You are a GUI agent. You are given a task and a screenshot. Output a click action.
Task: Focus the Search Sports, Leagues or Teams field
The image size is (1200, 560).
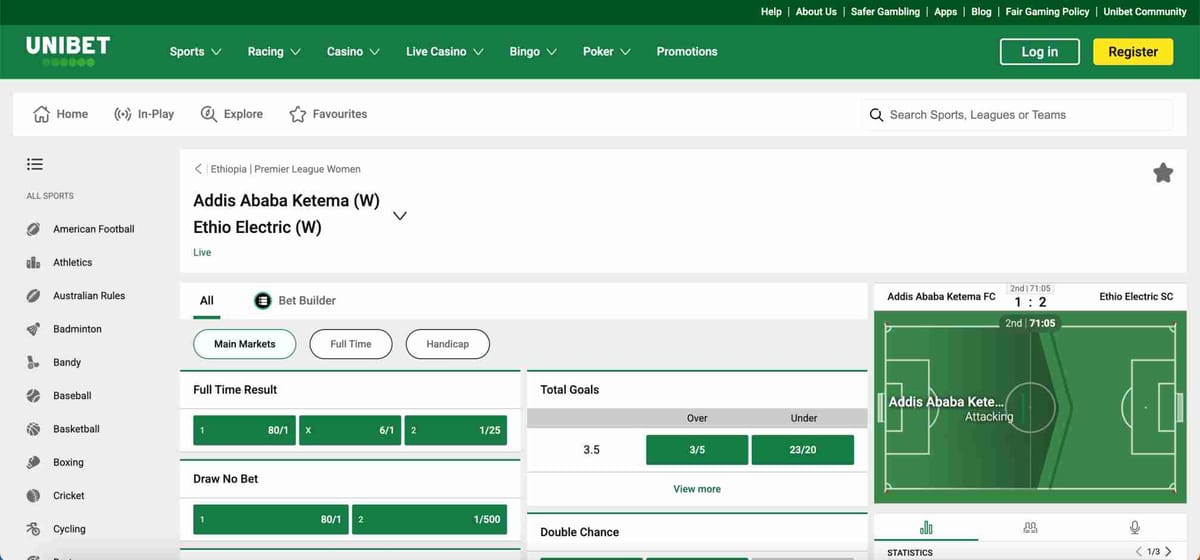coord(1017,115)
